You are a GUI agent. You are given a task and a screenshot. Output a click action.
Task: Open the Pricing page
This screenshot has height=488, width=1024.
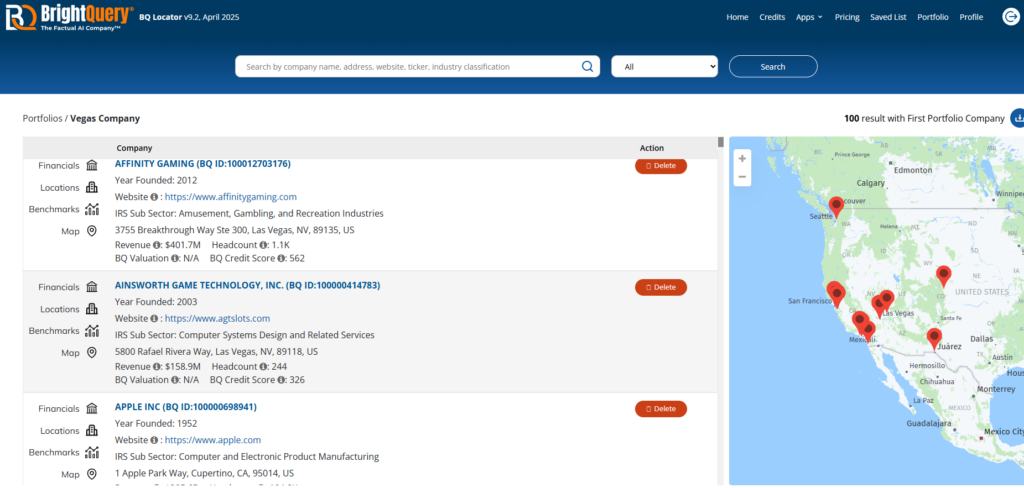click(x=847, y=17)
